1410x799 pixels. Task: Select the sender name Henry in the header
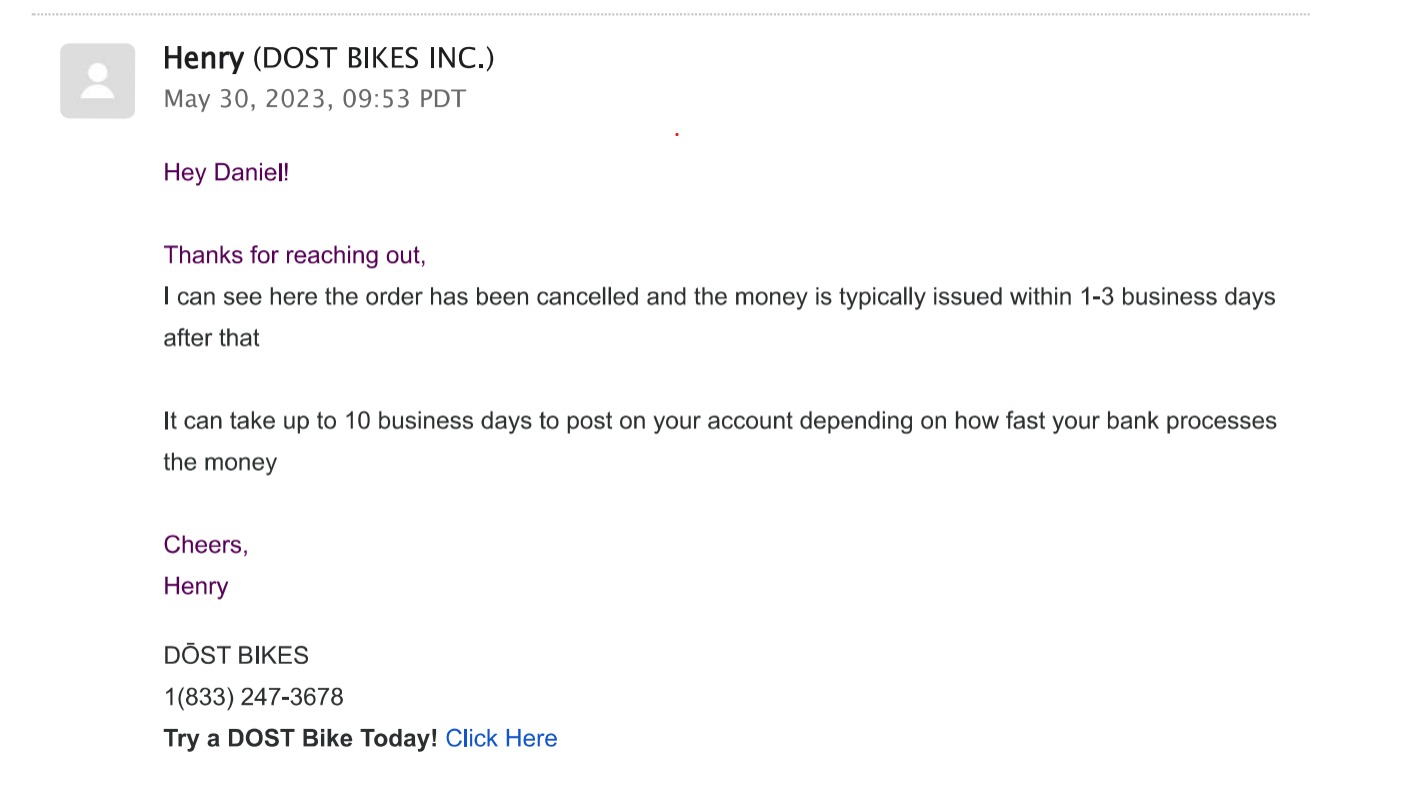[x=203, y=58]
